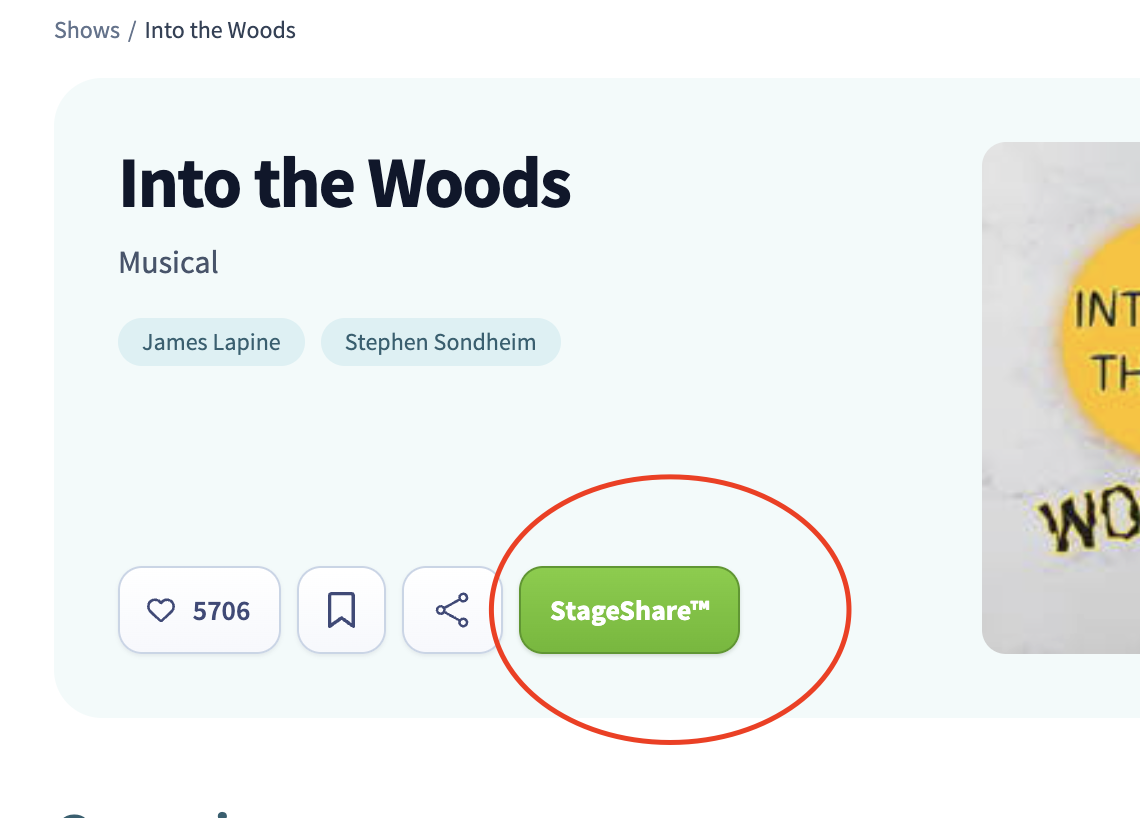This screenshot has height=818, width=1140.
Task: Save show with the bookmark button
Action: pyautogui.click(x=341, y=610)
